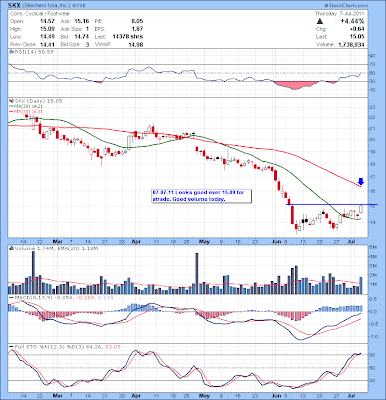Click the Last price 15.05 in quote box
This screenshot has height=400, width=386.
pyautogui.click(x=357, y=37)
